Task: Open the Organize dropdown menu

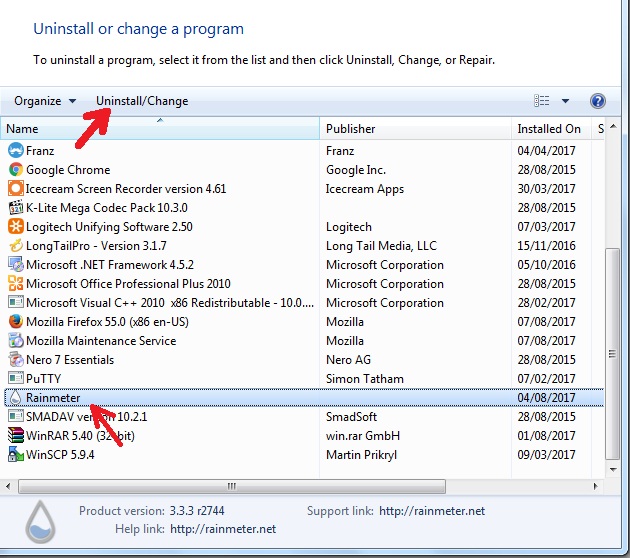Action: coord(45,101)
